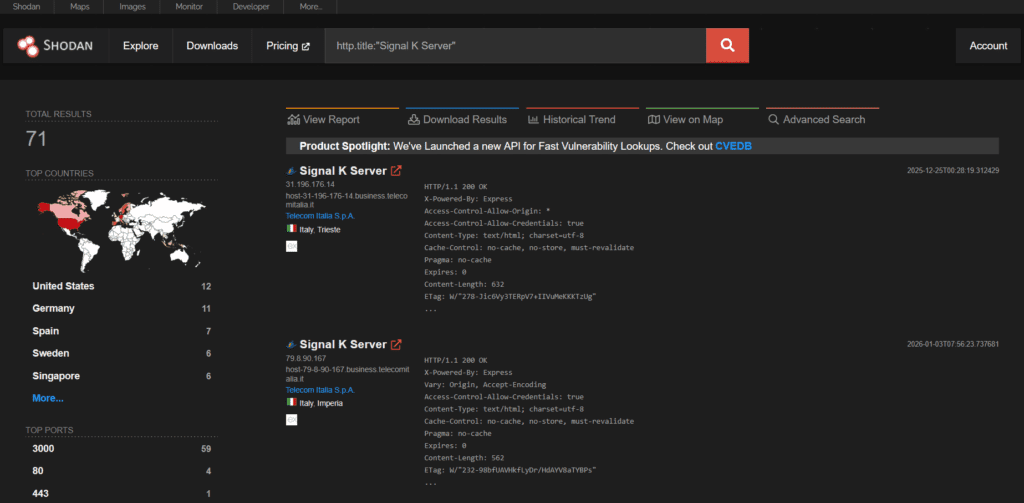
Task: Click the Historical Trend bar icon
Action: point(533,120)
